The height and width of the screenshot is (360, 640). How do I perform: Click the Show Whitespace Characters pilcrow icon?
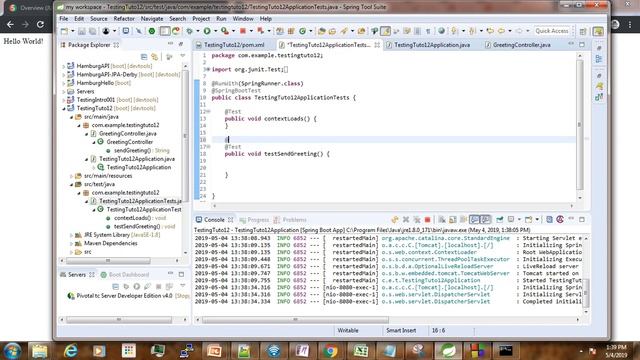[428, 31]
